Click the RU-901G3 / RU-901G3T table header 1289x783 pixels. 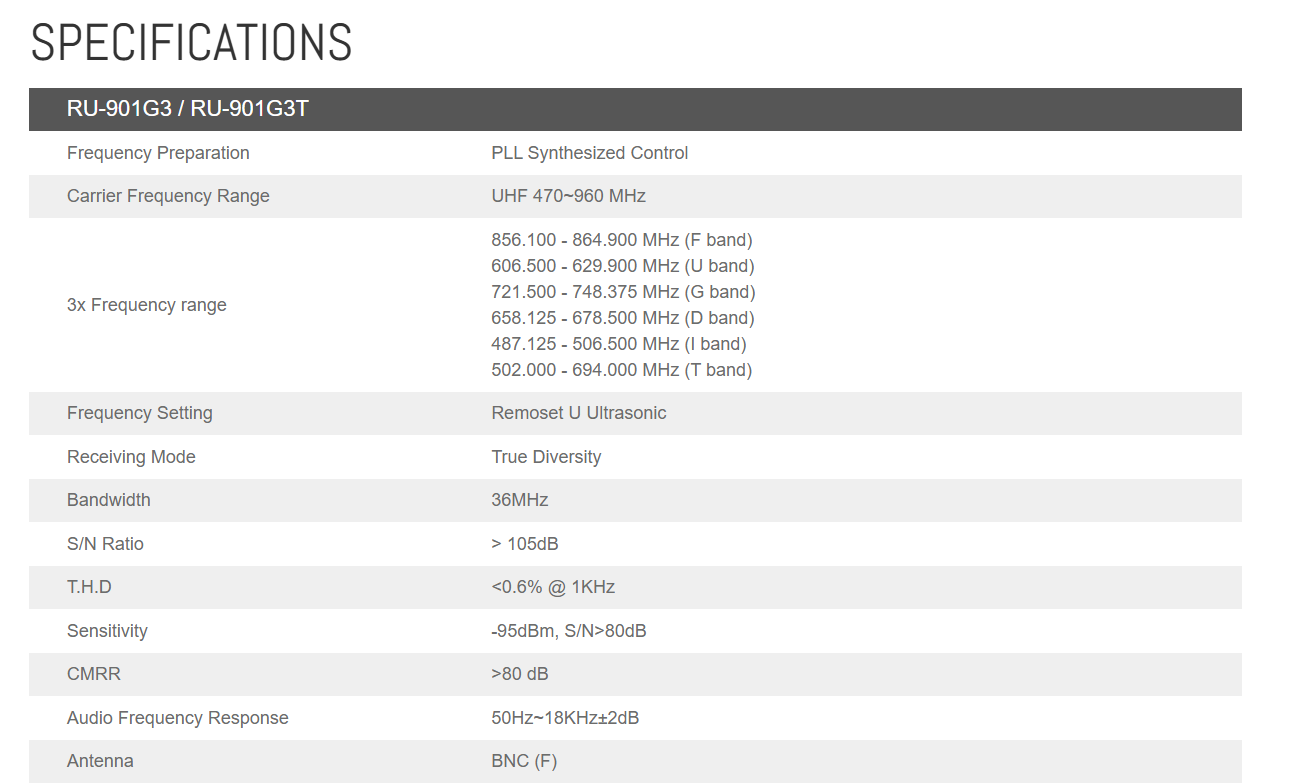click(188, 109)
